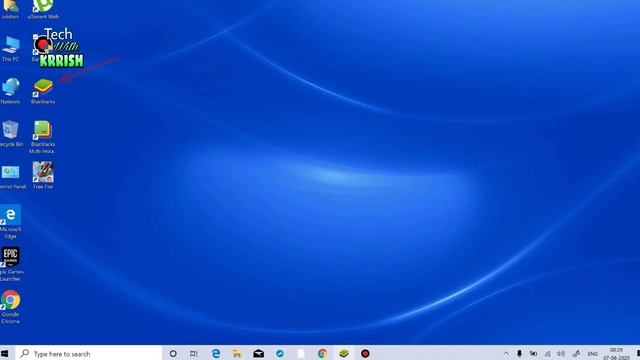The image size is (640, 360).
Task: Open network settings from the tray
Action: 548,353
